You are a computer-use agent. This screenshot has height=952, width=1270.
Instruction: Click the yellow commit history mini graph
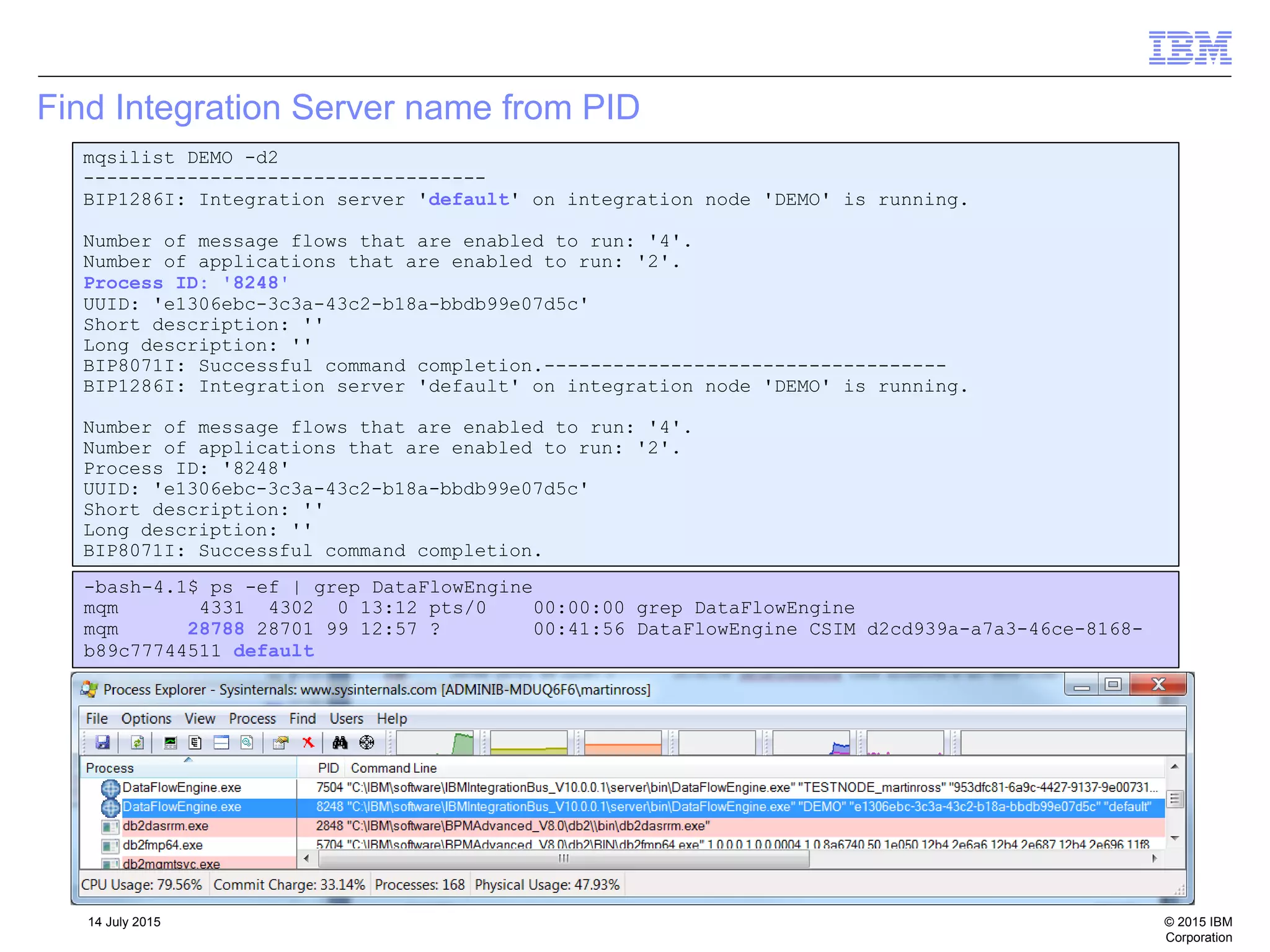[x=529, y=742]
